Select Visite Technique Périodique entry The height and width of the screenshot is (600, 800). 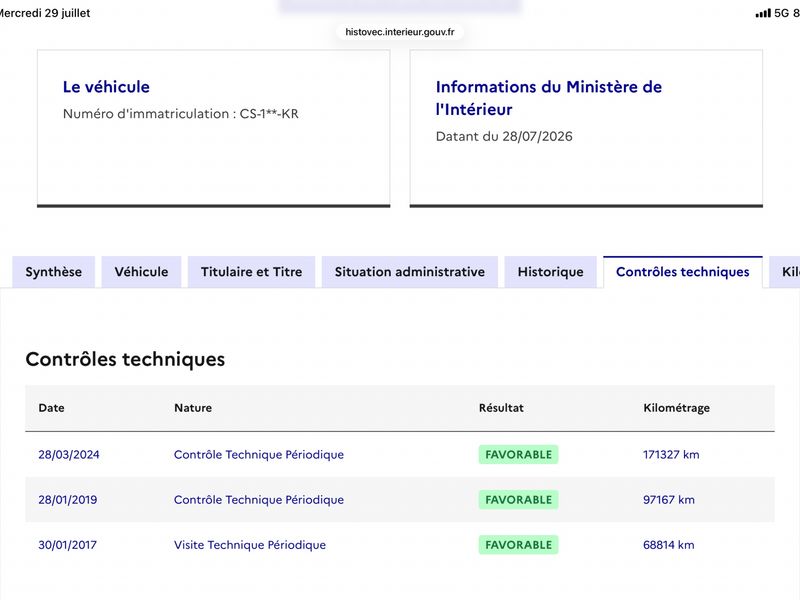click(250, 545)
